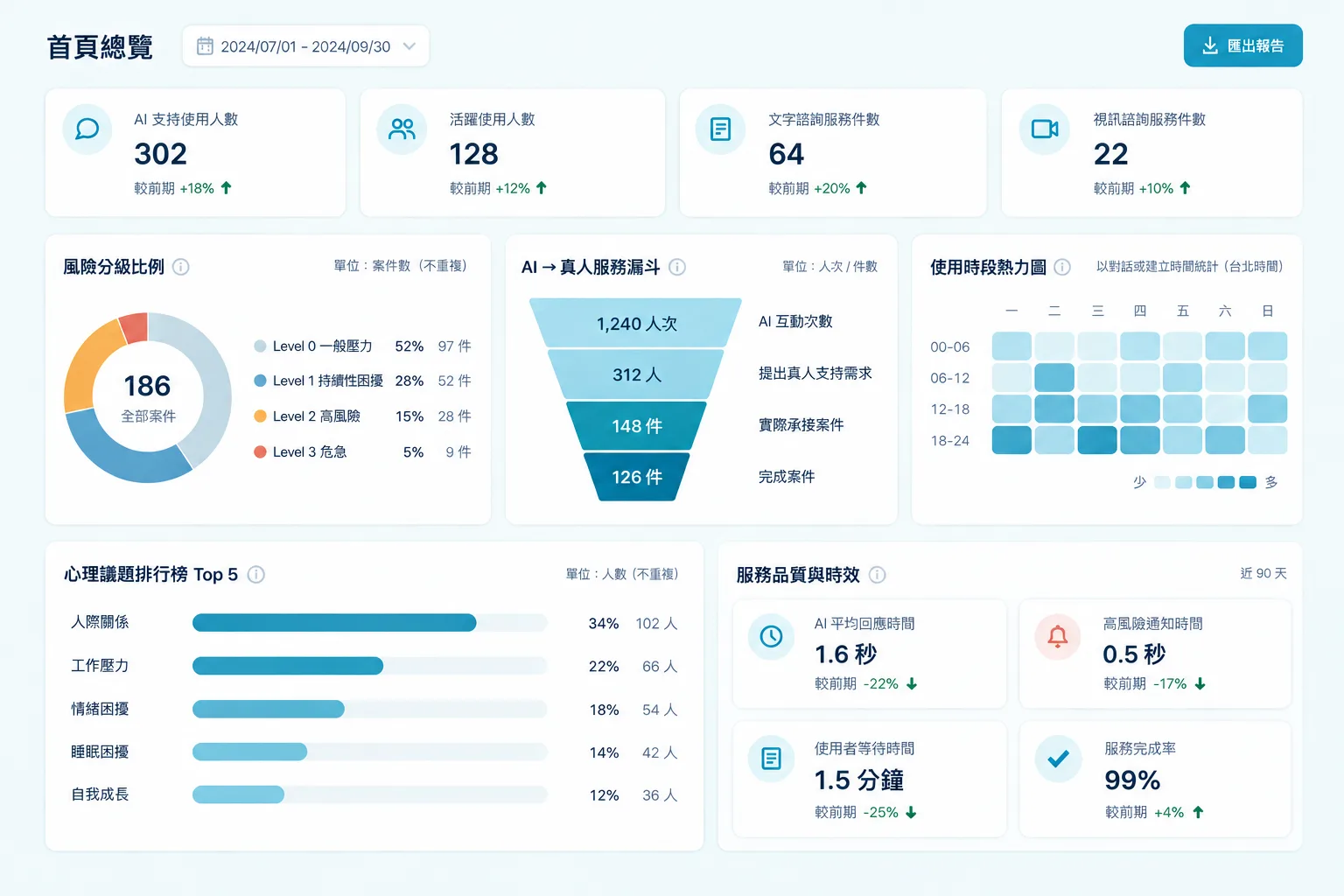Select the Level 2 高風險 legend entry
This screenshot has height=896, width=1344.
coord(362,416)
